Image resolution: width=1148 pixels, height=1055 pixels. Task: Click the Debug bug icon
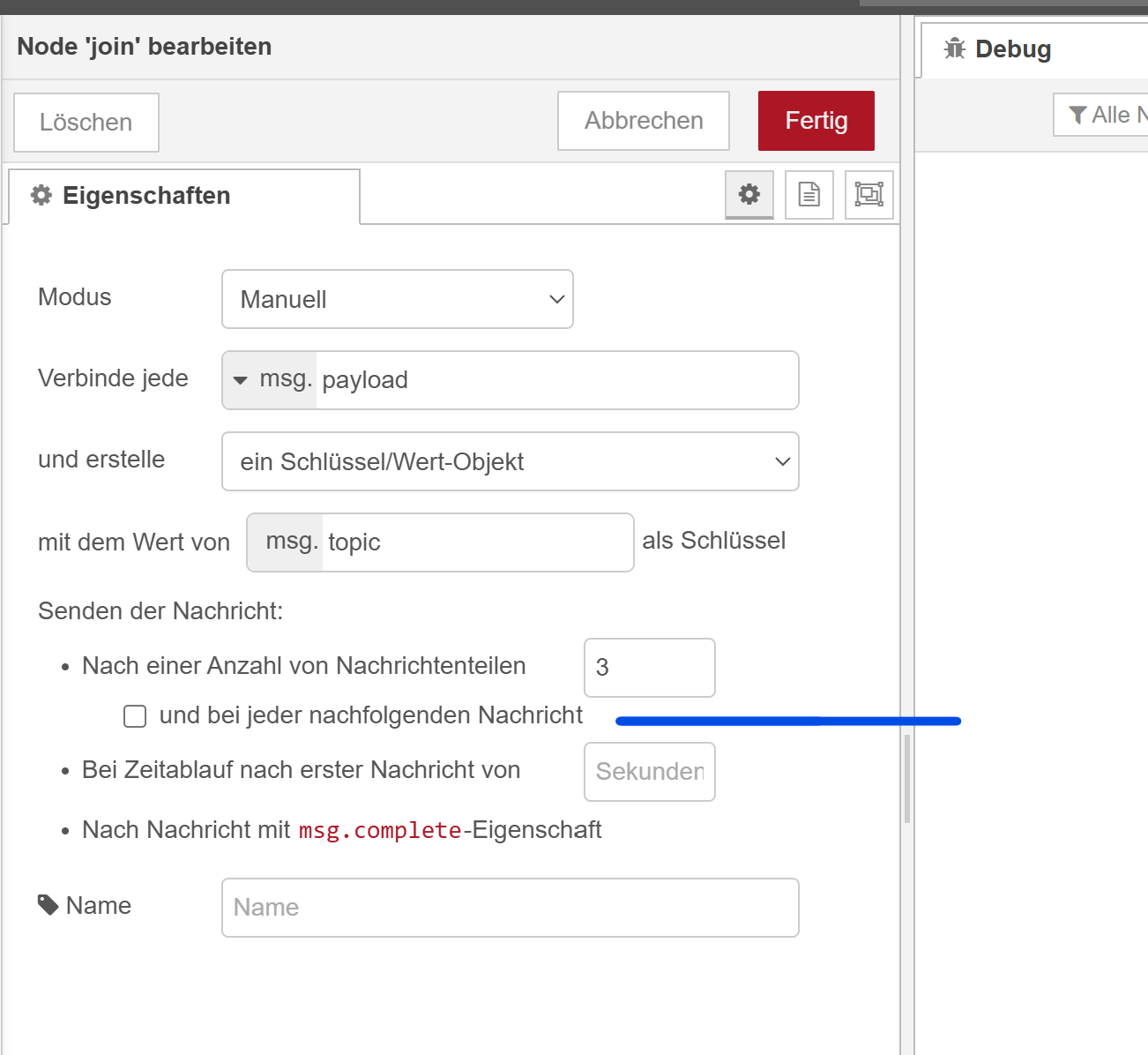pyautogui.click(x=955, y=49)
